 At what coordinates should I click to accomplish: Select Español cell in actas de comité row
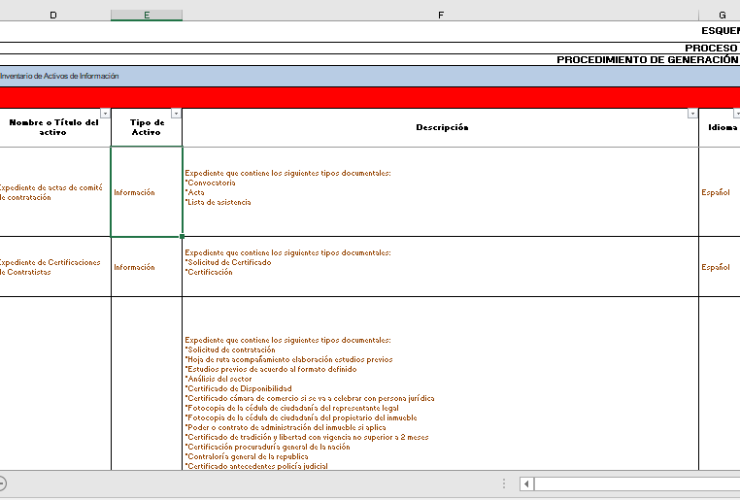click(719, 192)
